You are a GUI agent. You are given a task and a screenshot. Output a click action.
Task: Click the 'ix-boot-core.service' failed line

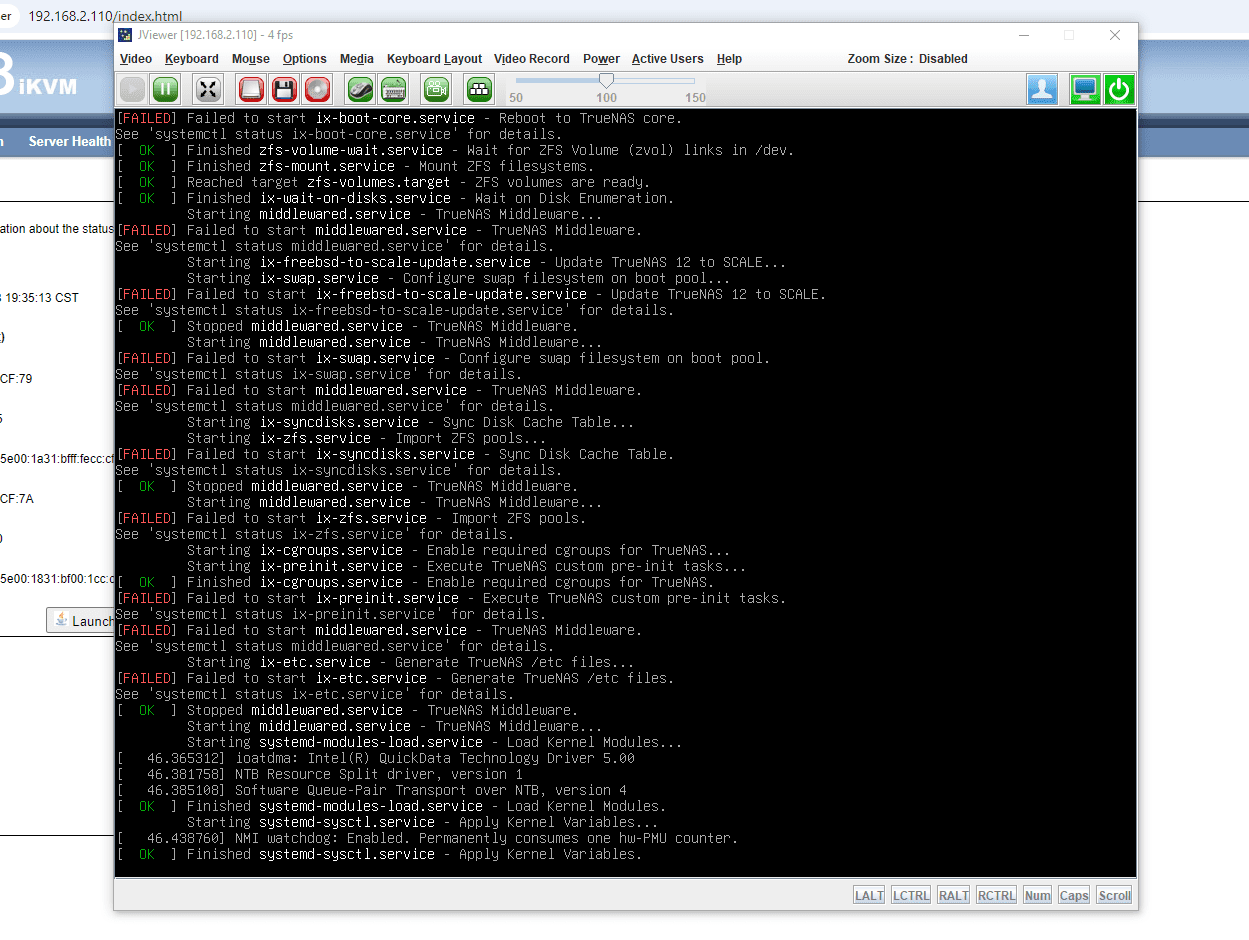click(398, 118)
